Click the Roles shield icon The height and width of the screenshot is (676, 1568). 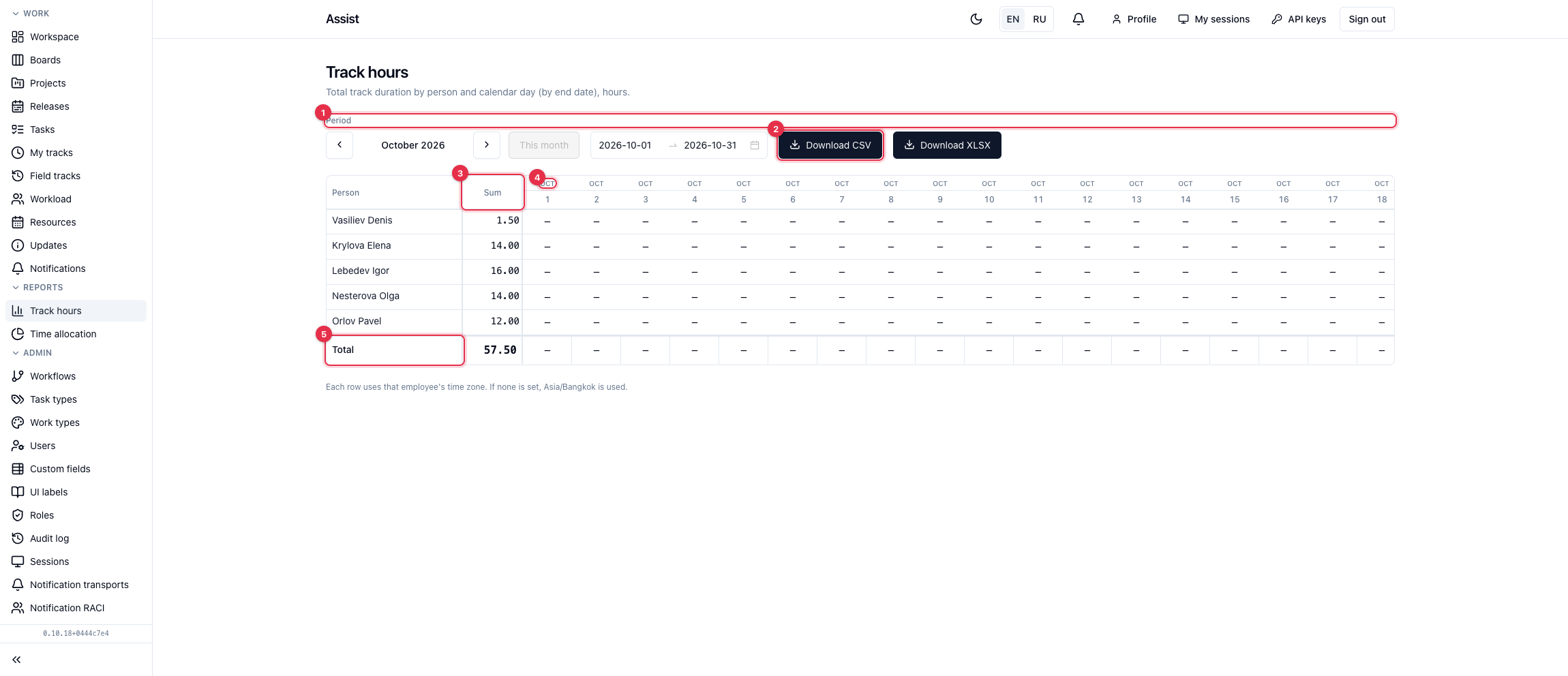(18, 515)
